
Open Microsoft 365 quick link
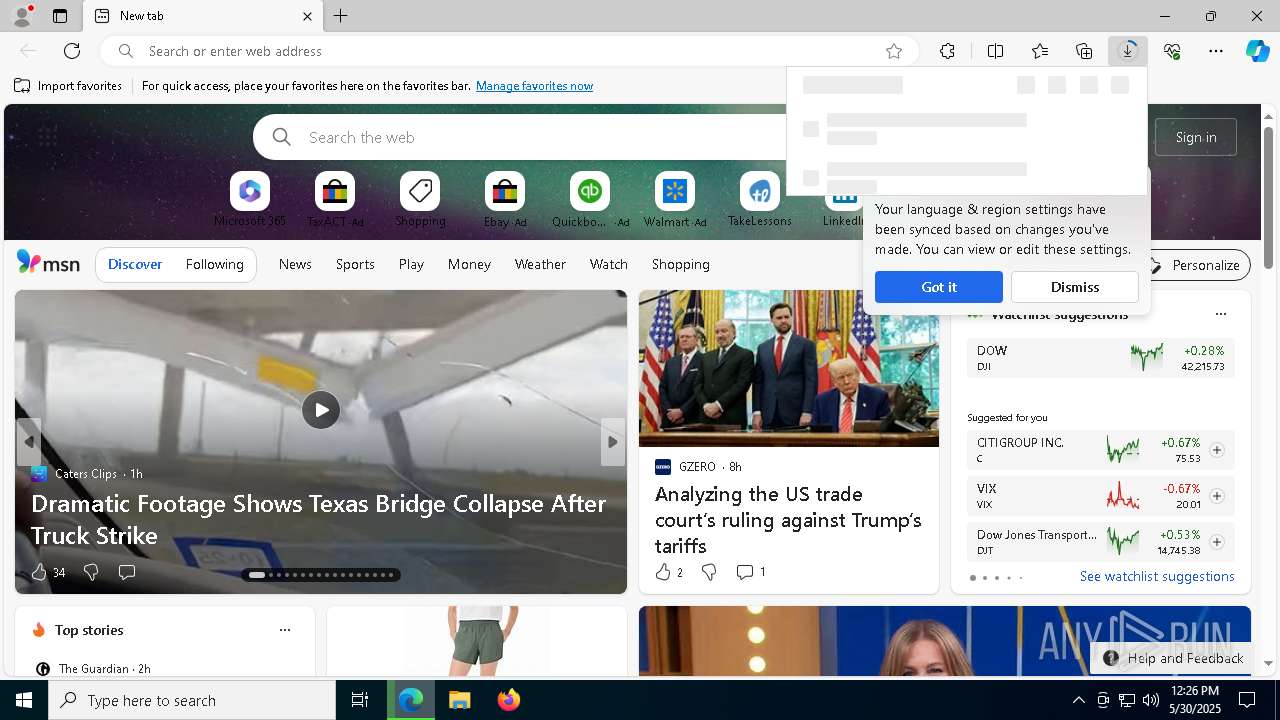250,200
